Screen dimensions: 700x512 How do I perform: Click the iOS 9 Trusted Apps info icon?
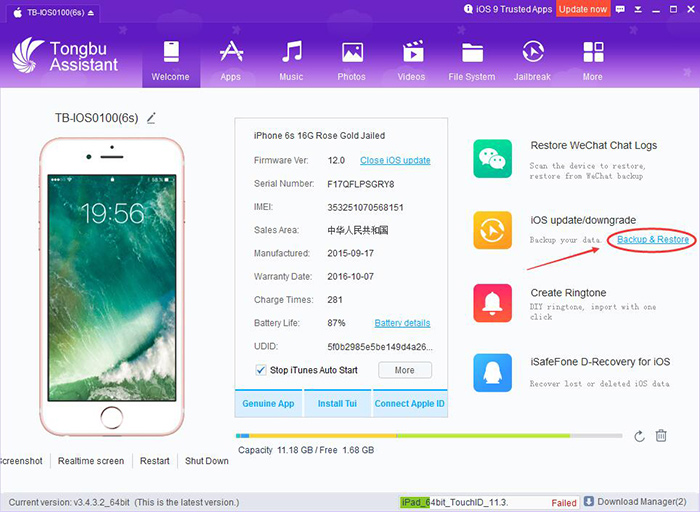coord(468,9)
